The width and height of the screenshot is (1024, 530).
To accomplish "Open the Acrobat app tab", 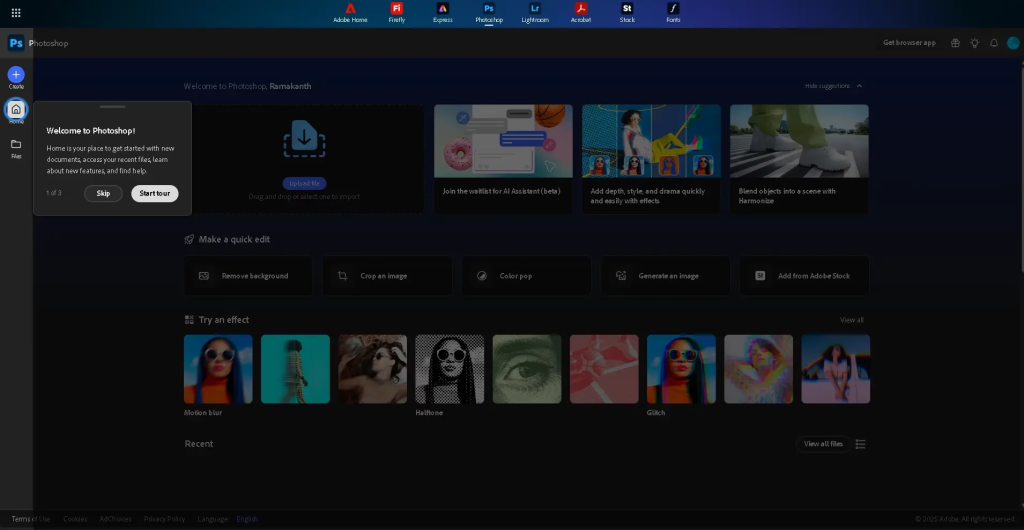I will point(581,13).
